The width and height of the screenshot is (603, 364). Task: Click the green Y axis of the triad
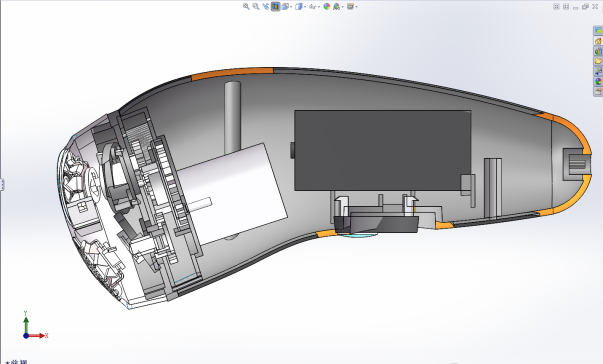point(26,325)
